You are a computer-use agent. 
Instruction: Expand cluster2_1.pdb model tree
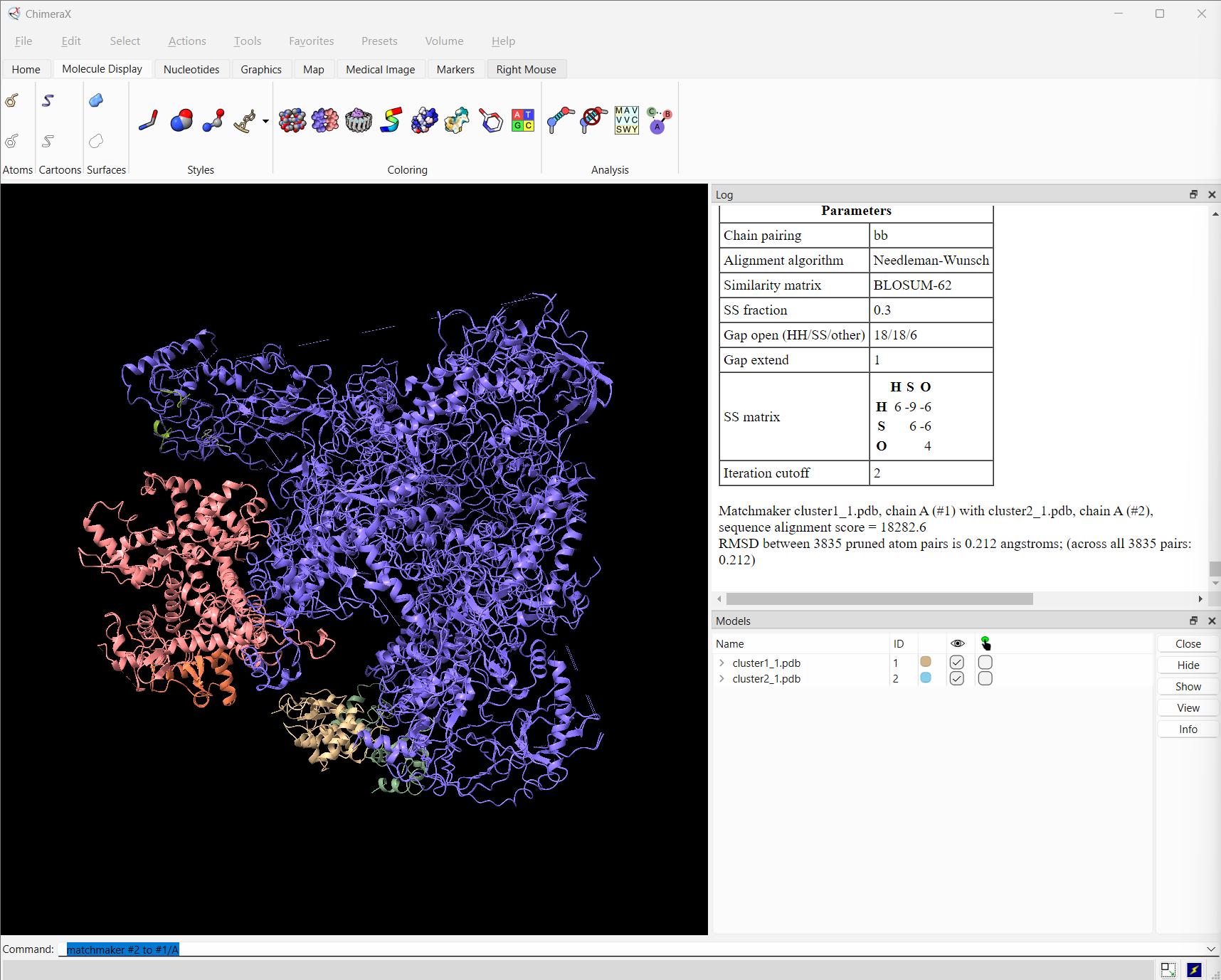(721, 678)
